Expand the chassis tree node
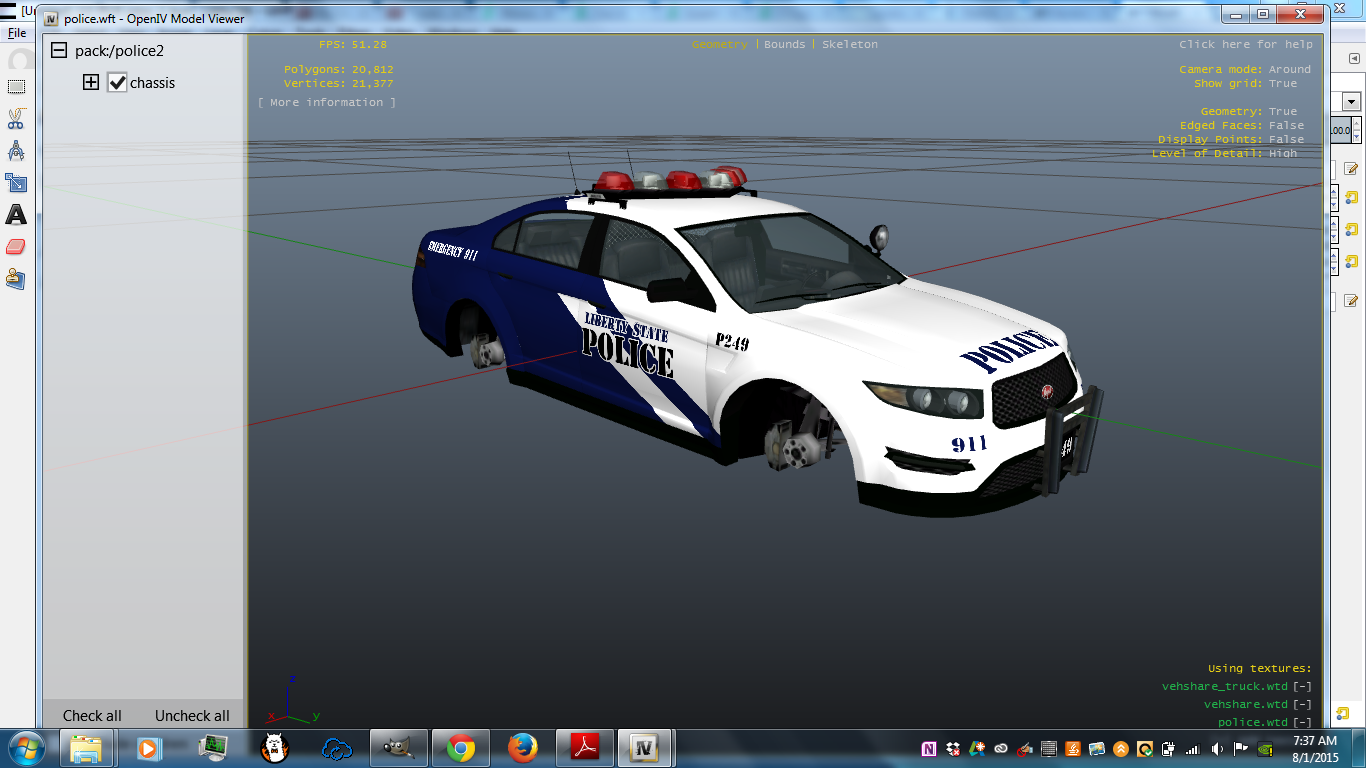The image size is (1366, 768). 91,83
